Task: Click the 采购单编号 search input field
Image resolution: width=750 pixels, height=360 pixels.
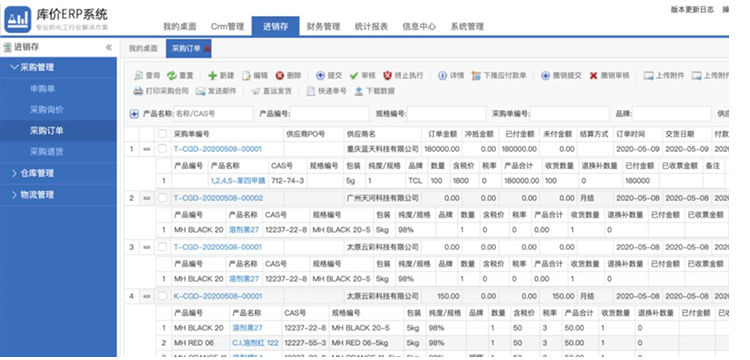Action: coord(570,114)
